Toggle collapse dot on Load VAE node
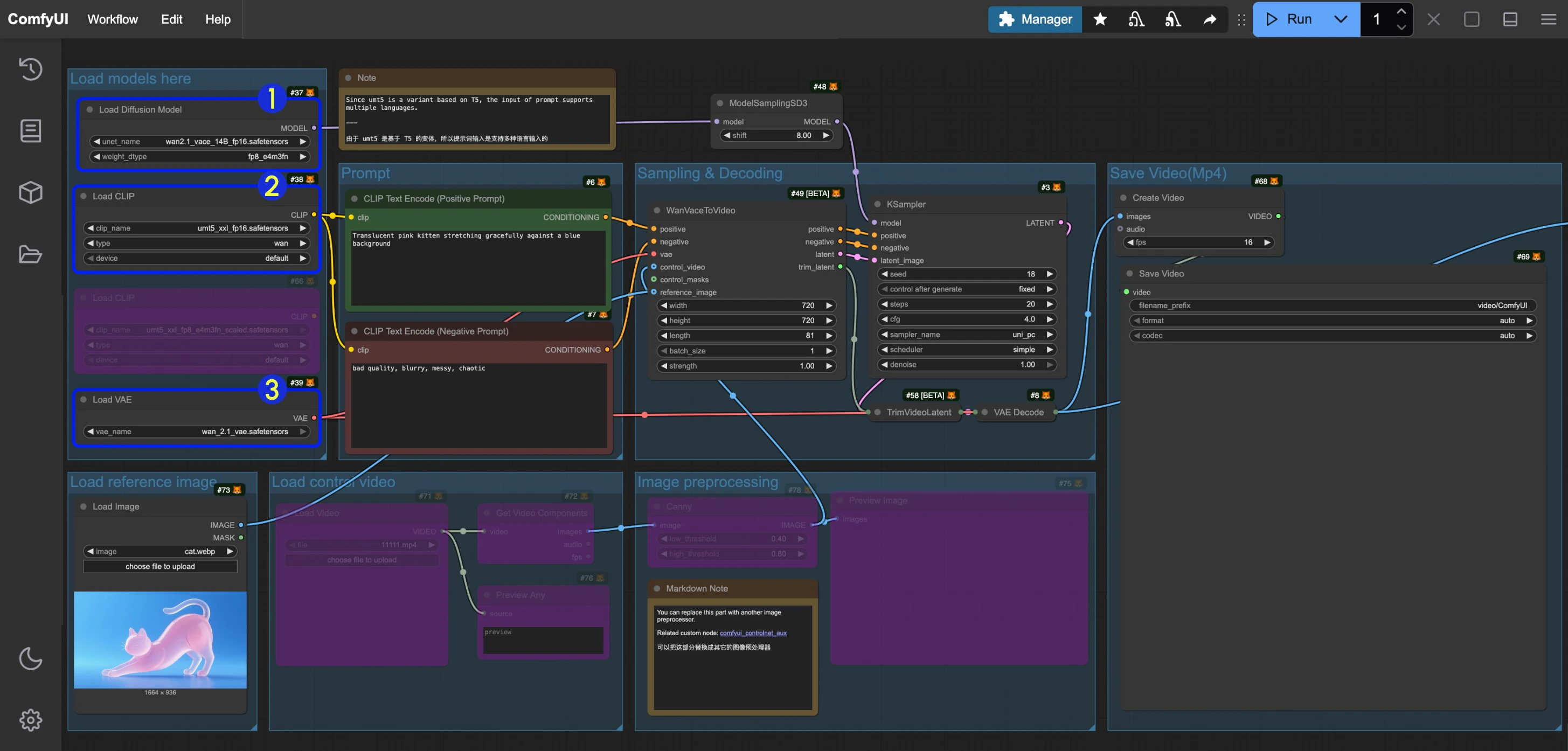1568x751 pixels. [84, 400]
